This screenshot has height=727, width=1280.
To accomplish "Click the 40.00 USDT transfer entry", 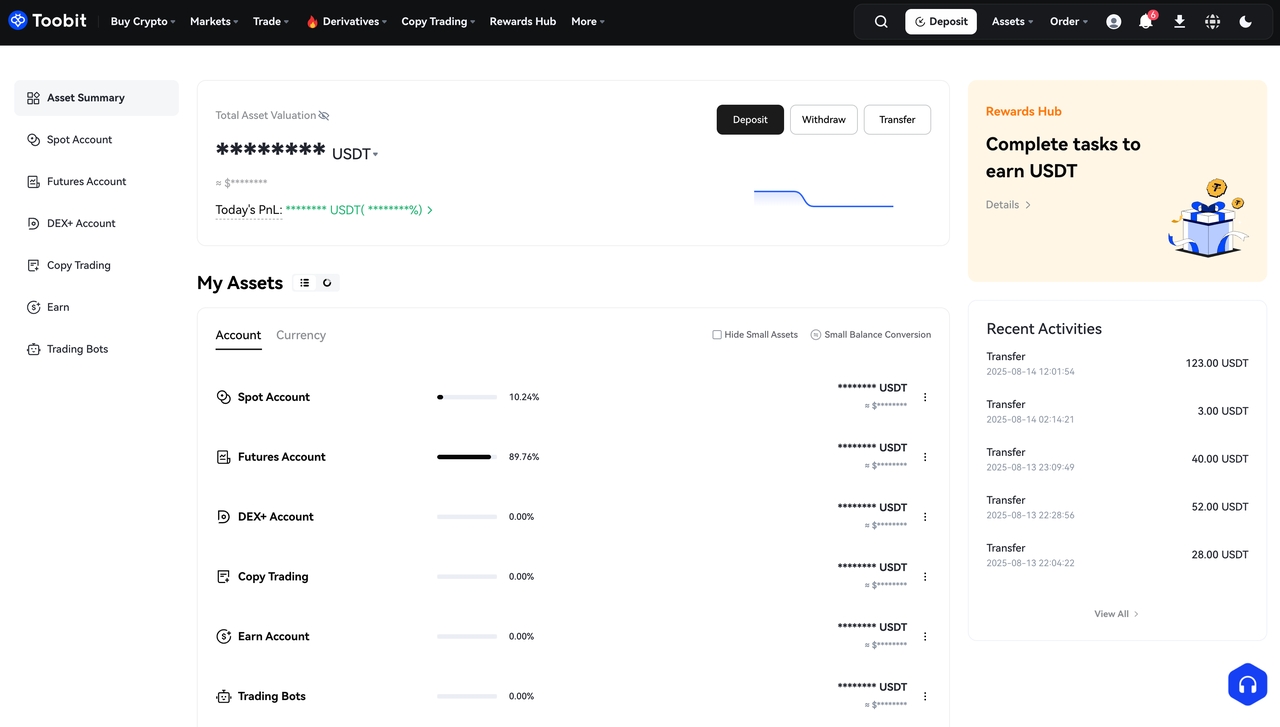I will (1117, 460).
